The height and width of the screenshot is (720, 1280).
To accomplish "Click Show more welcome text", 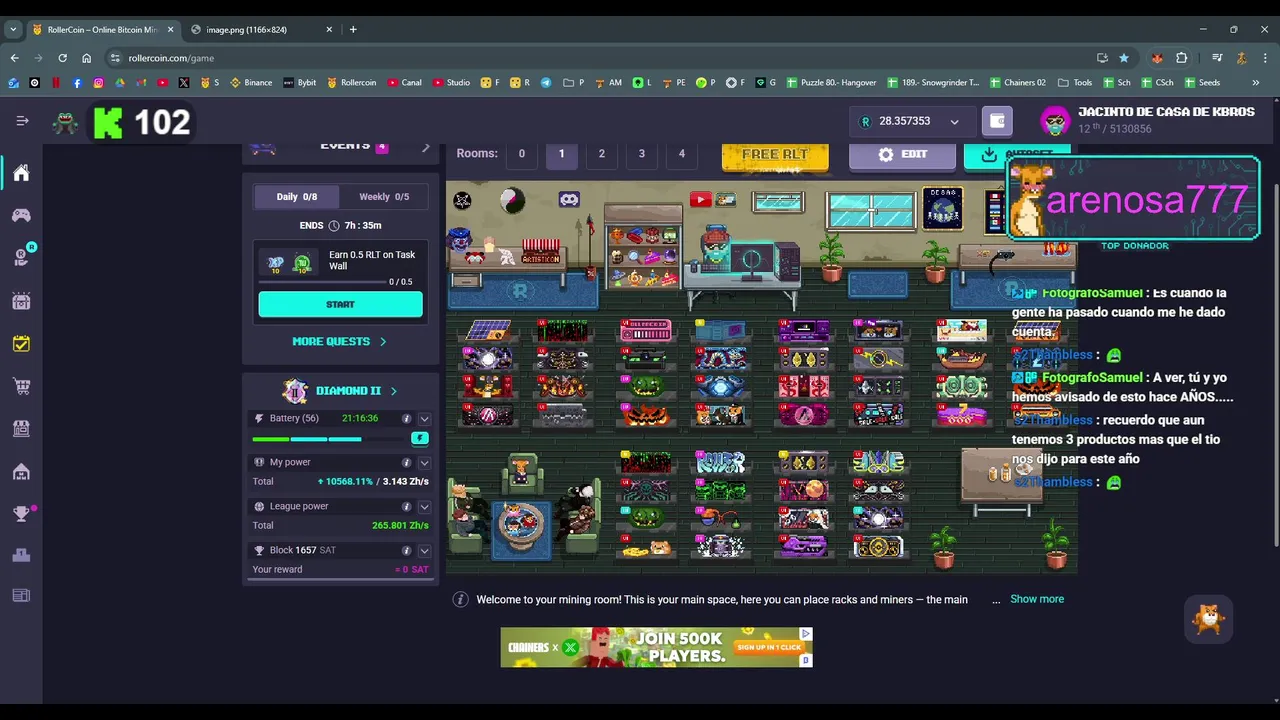I will pos(1037,599).
